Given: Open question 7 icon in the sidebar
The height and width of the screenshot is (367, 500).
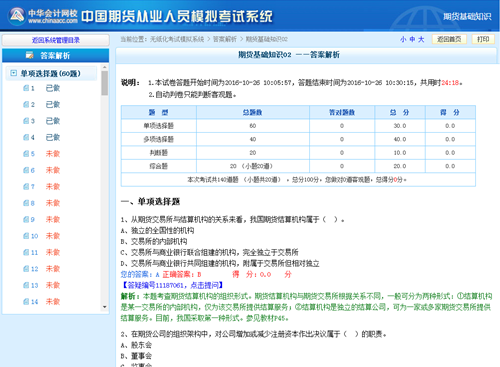Looking at the screenshot, I should pyautogui.click(x=26, y=186).
